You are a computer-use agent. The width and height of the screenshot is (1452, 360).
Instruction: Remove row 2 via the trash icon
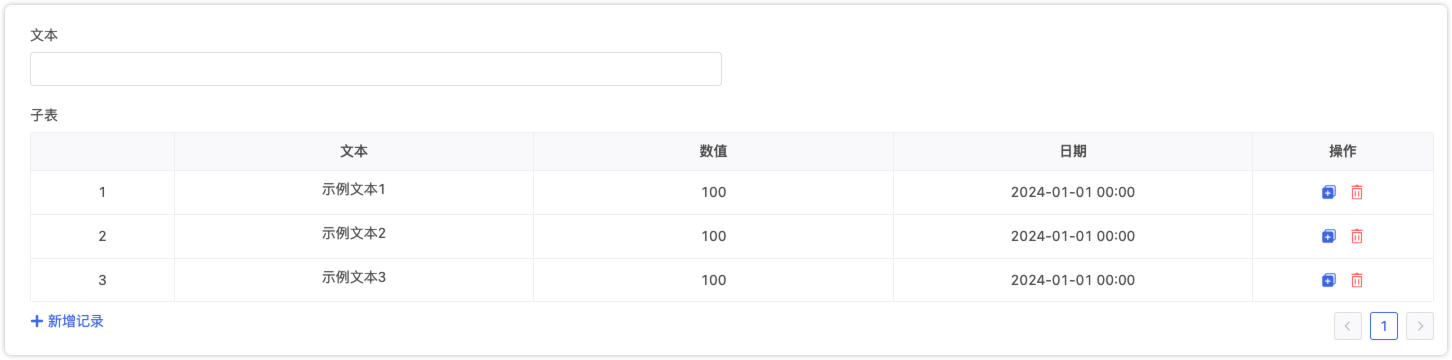point(1357,236)
